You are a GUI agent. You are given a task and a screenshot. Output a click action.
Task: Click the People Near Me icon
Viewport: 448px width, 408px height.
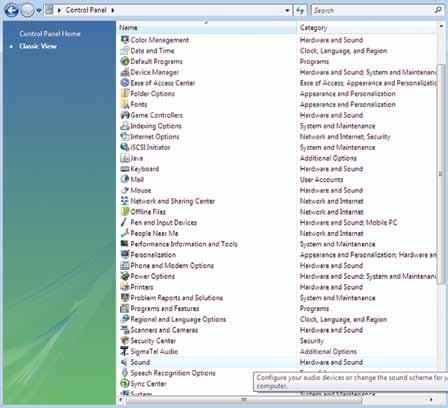point(125,233)
